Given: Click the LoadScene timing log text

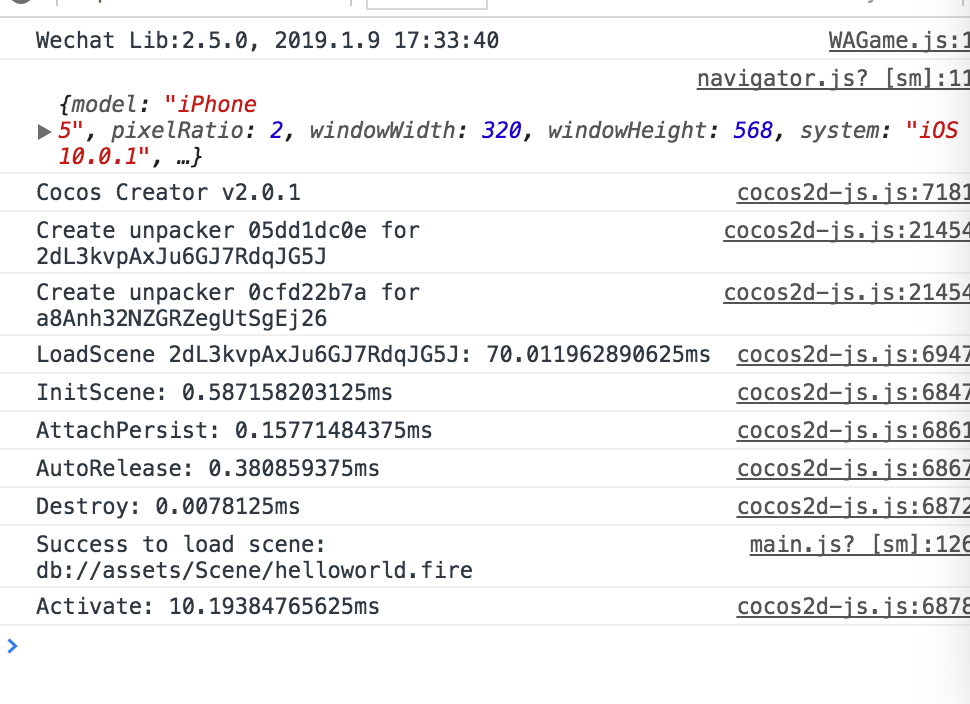Looking at the screenshot, I should tap(373, 354).
